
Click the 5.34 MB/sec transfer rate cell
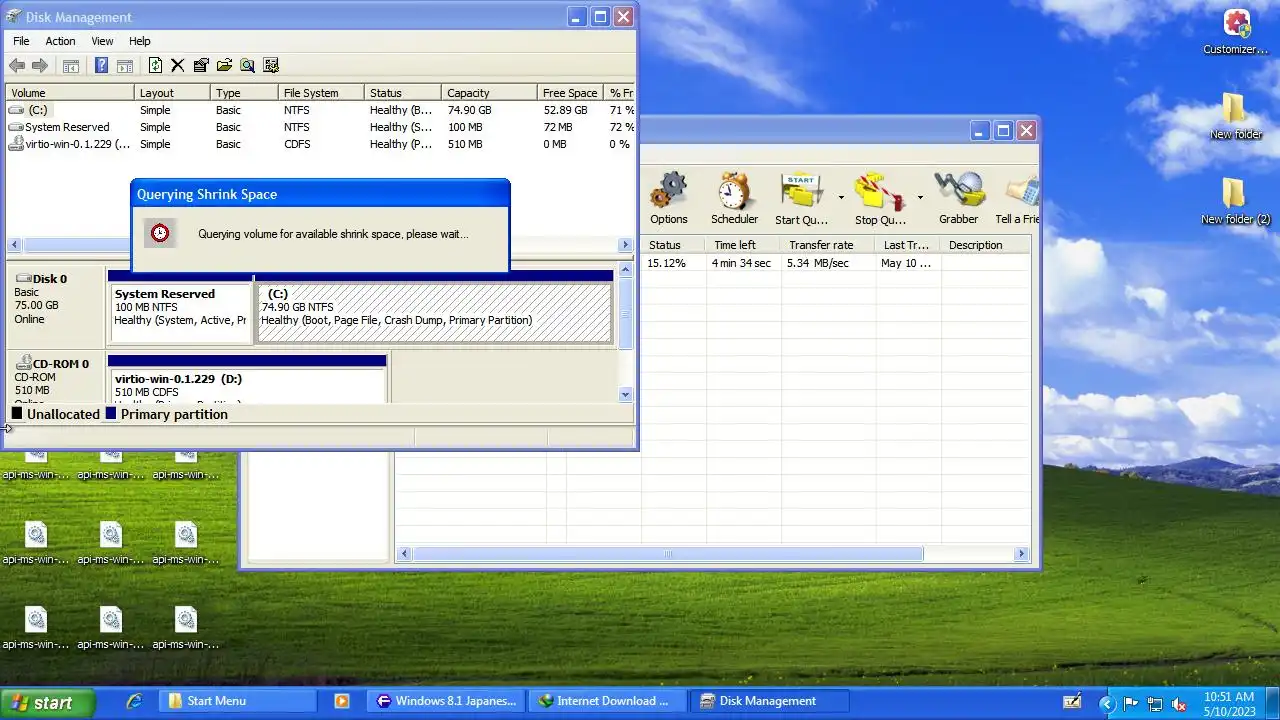(828, 263)
